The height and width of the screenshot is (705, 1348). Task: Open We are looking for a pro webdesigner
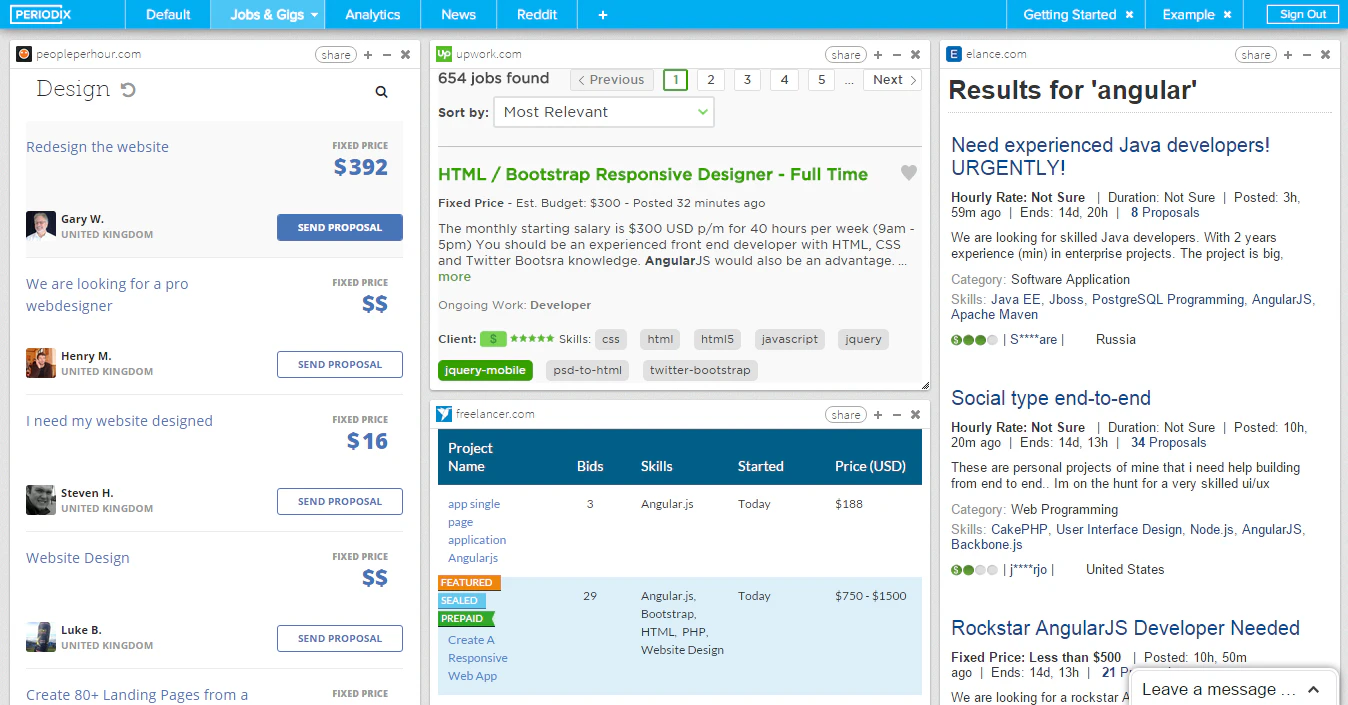coord(107,295)
